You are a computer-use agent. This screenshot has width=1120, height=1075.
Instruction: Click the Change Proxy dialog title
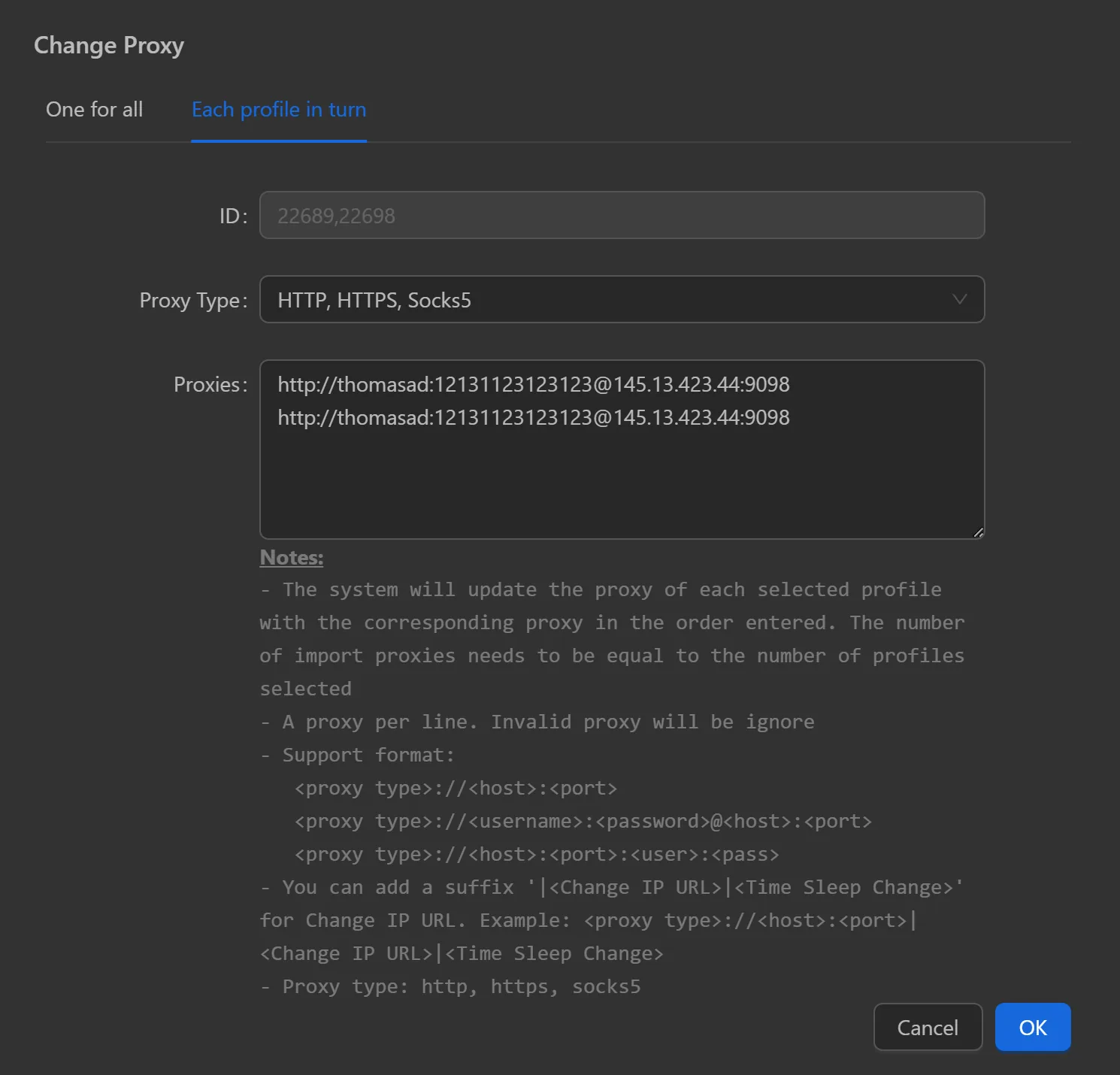point(108,45)
